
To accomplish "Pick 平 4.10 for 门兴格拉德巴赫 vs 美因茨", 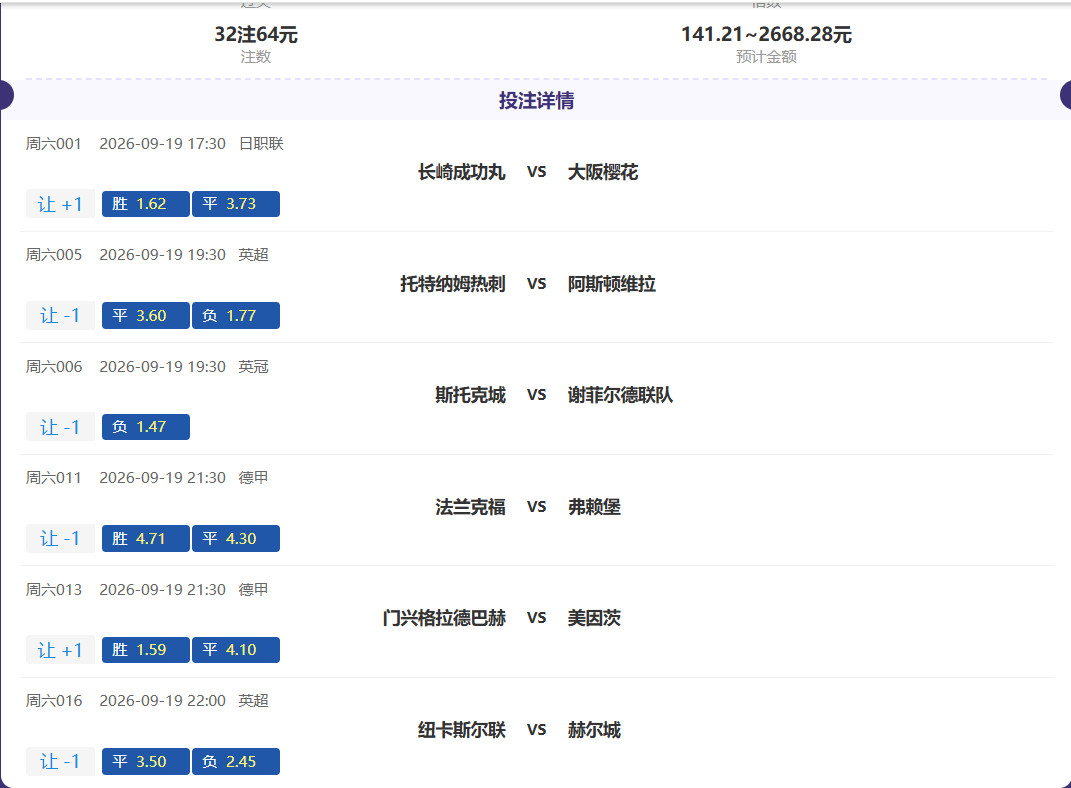I will pyautogui.click(x=236, y=650).
